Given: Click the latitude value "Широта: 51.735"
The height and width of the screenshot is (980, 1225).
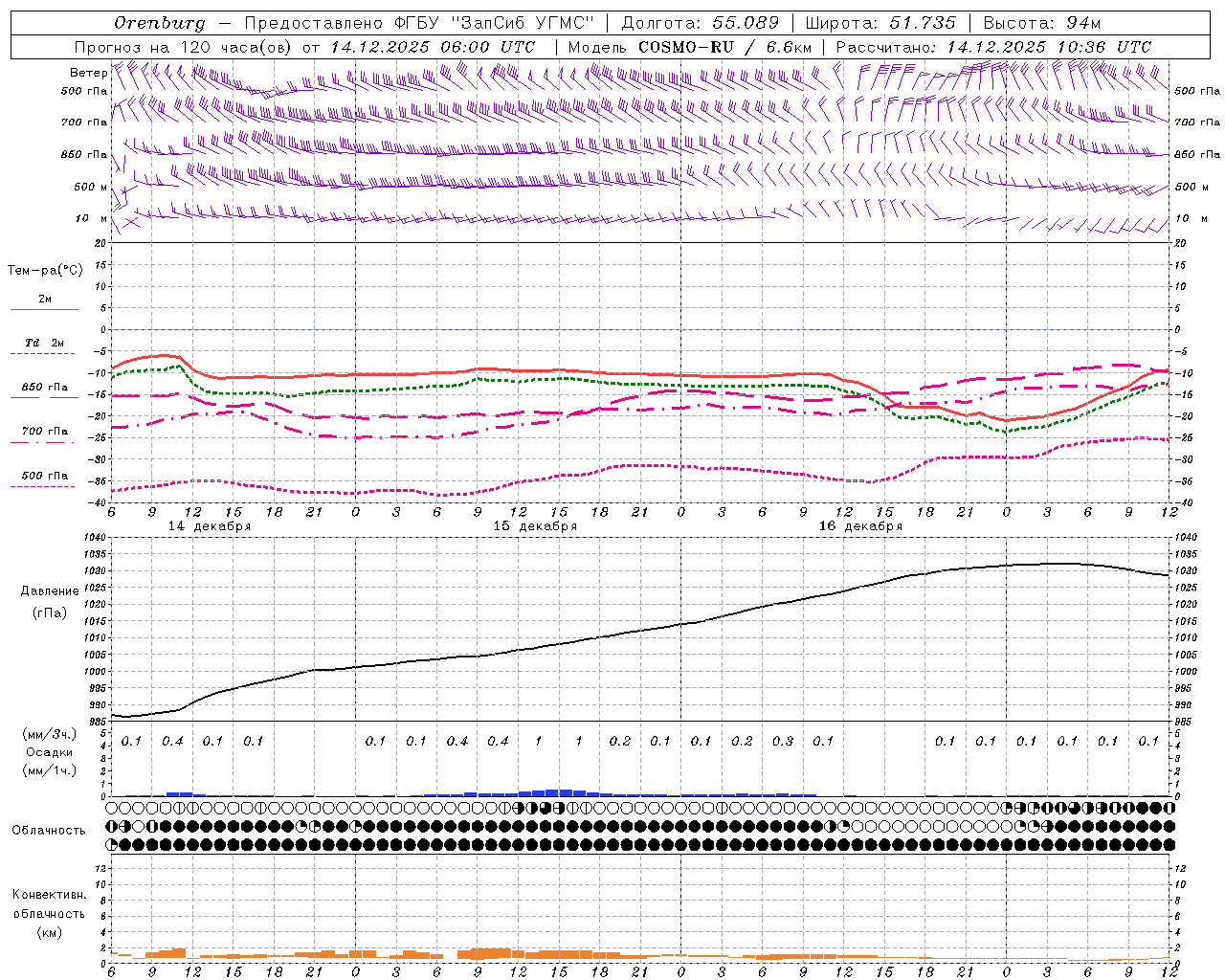Looking at the screenshot, I should coord(880,23).
